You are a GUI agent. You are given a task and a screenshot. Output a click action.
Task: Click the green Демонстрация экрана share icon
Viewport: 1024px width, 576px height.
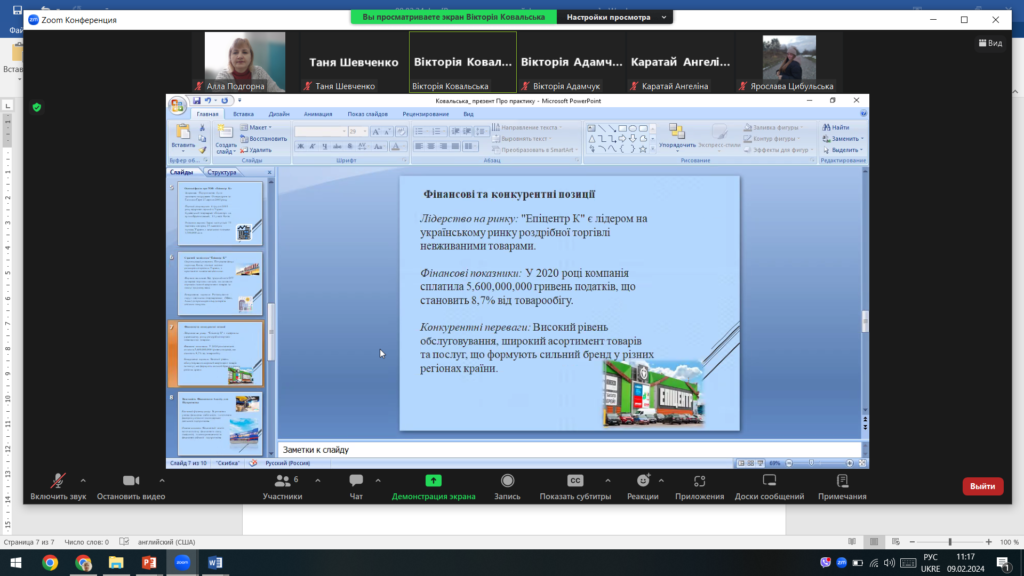433,481
